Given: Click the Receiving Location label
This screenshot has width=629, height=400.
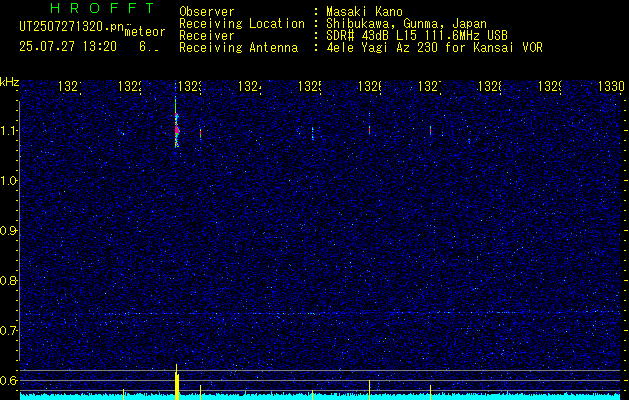Looking at the screenshot, I should pyautogui.click(x=242, y=24).
